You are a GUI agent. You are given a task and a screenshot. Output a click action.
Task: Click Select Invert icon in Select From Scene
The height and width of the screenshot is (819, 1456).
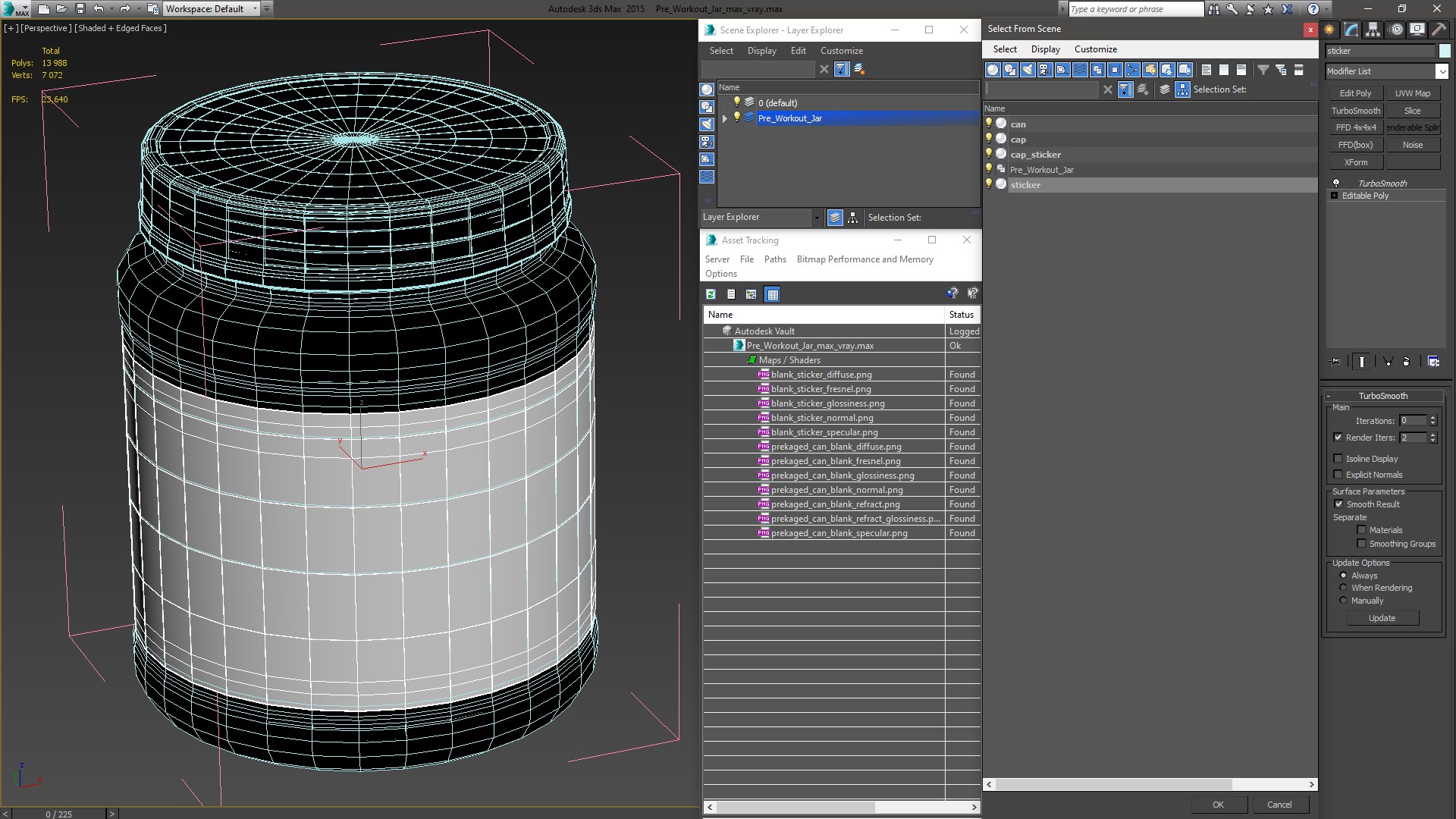1241,70
